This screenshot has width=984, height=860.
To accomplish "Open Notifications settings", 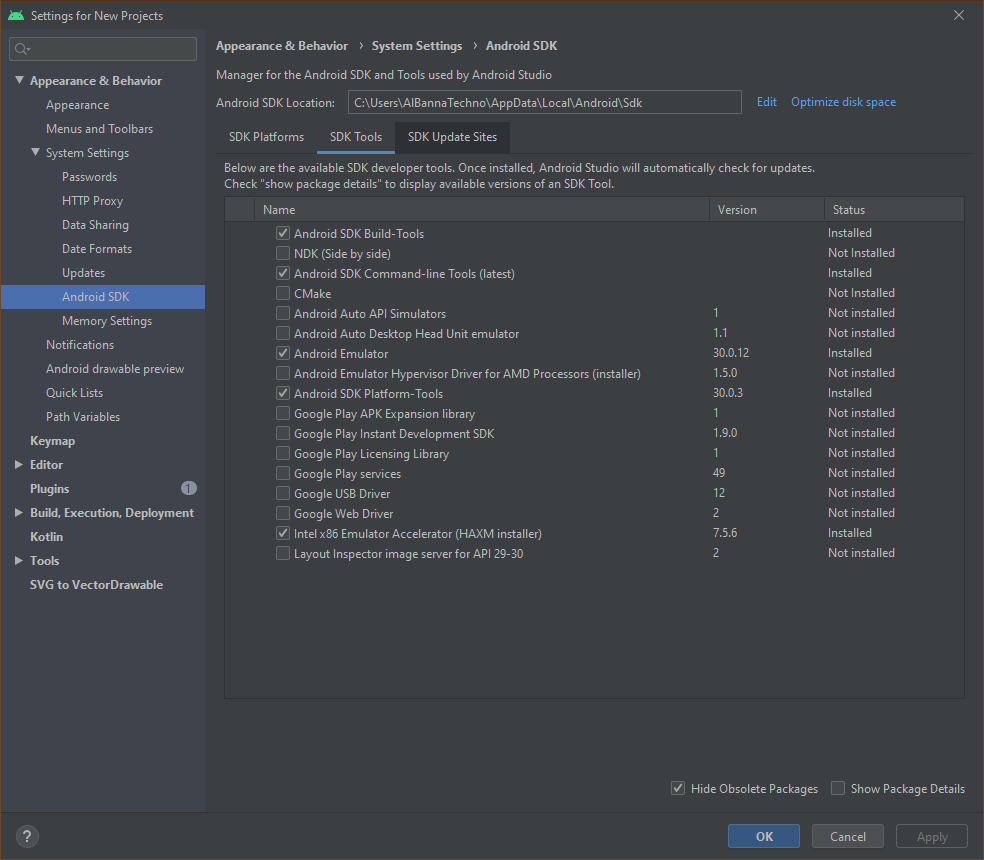I will [x=80, y=345].
